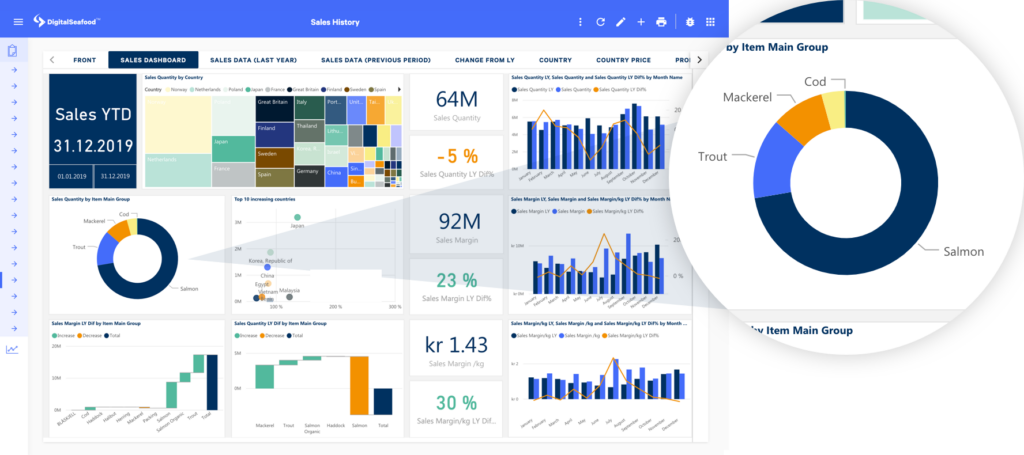Click the Japan bubble in Top 10 scatter
The width and height of the screenshot is (1024, 455).
[297, 217]
